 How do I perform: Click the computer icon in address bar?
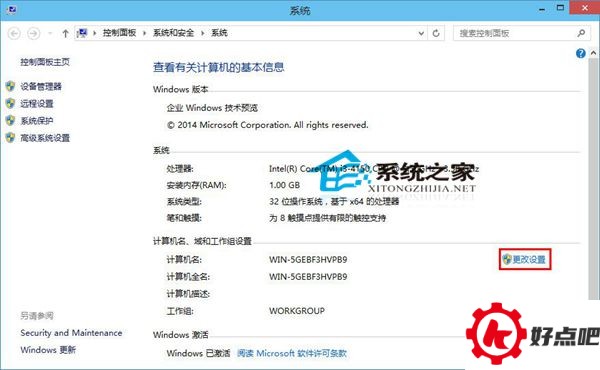coord(82,33)
